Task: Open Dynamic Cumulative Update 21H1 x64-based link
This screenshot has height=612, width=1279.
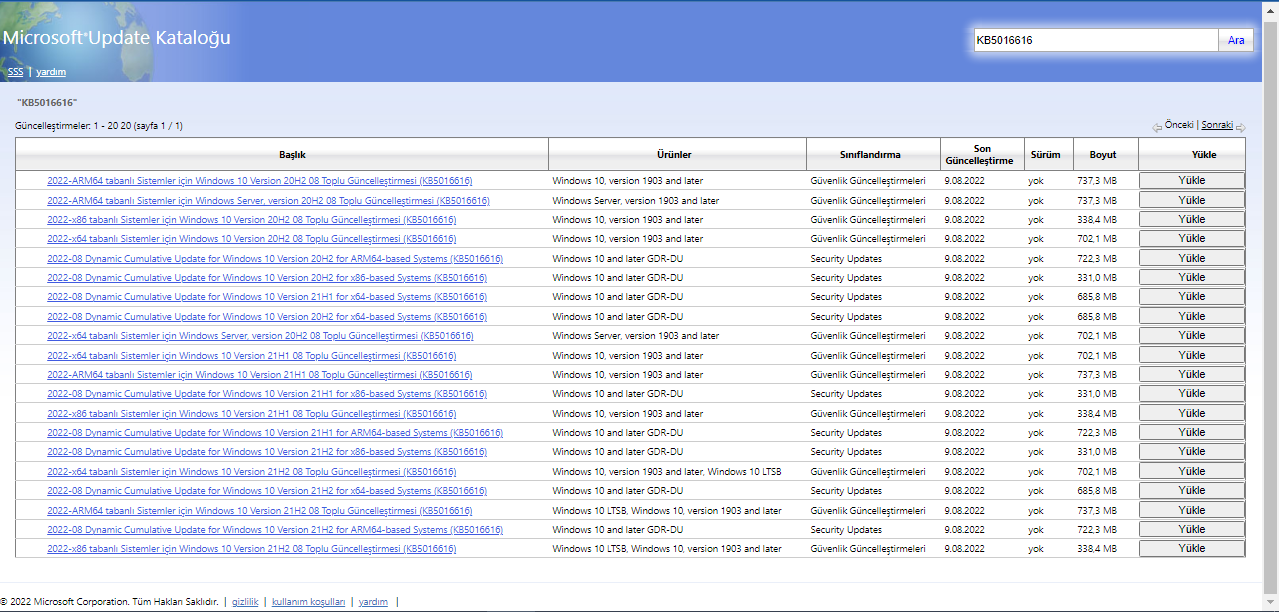Action: [x=267, y=297]
